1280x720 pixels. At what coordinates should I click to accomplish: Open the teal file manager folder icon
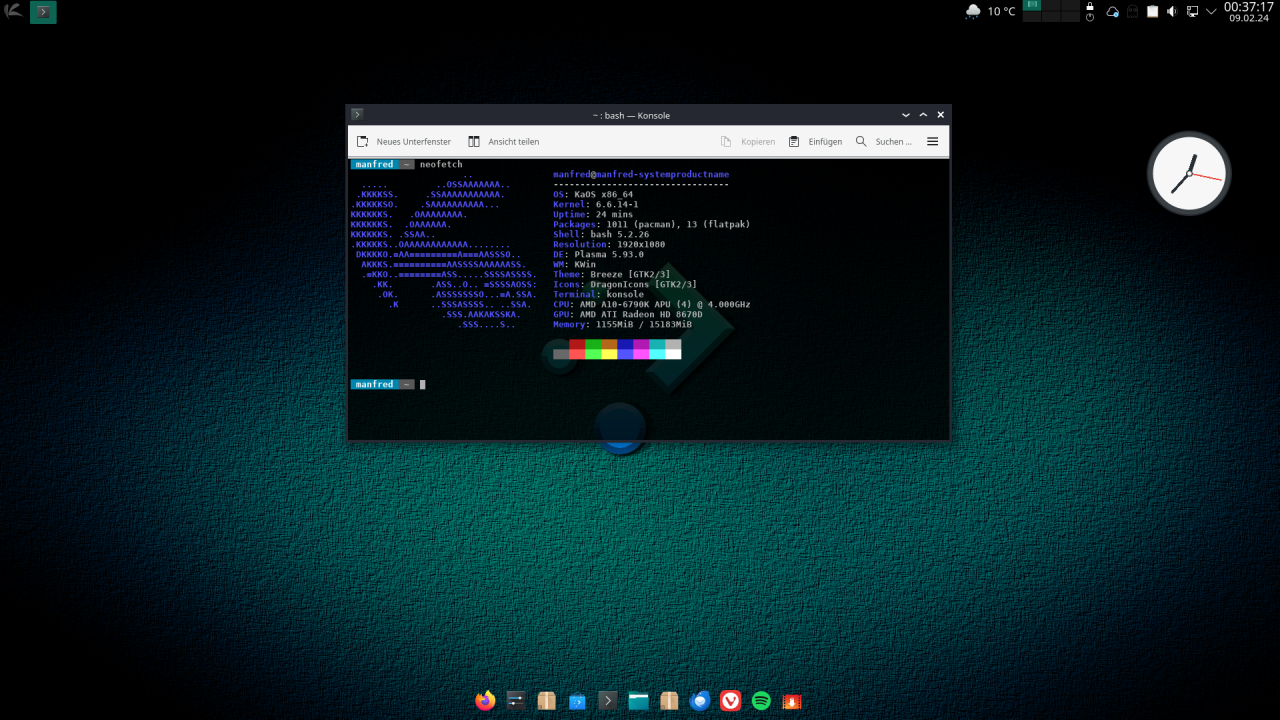point(639,701)
